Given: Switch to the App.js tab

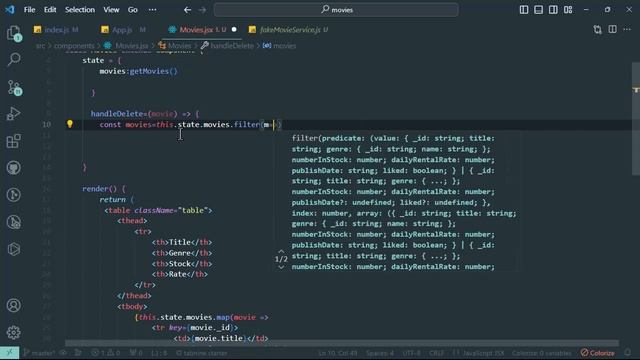Looking at the screenshot, I should tap(123, 29).
